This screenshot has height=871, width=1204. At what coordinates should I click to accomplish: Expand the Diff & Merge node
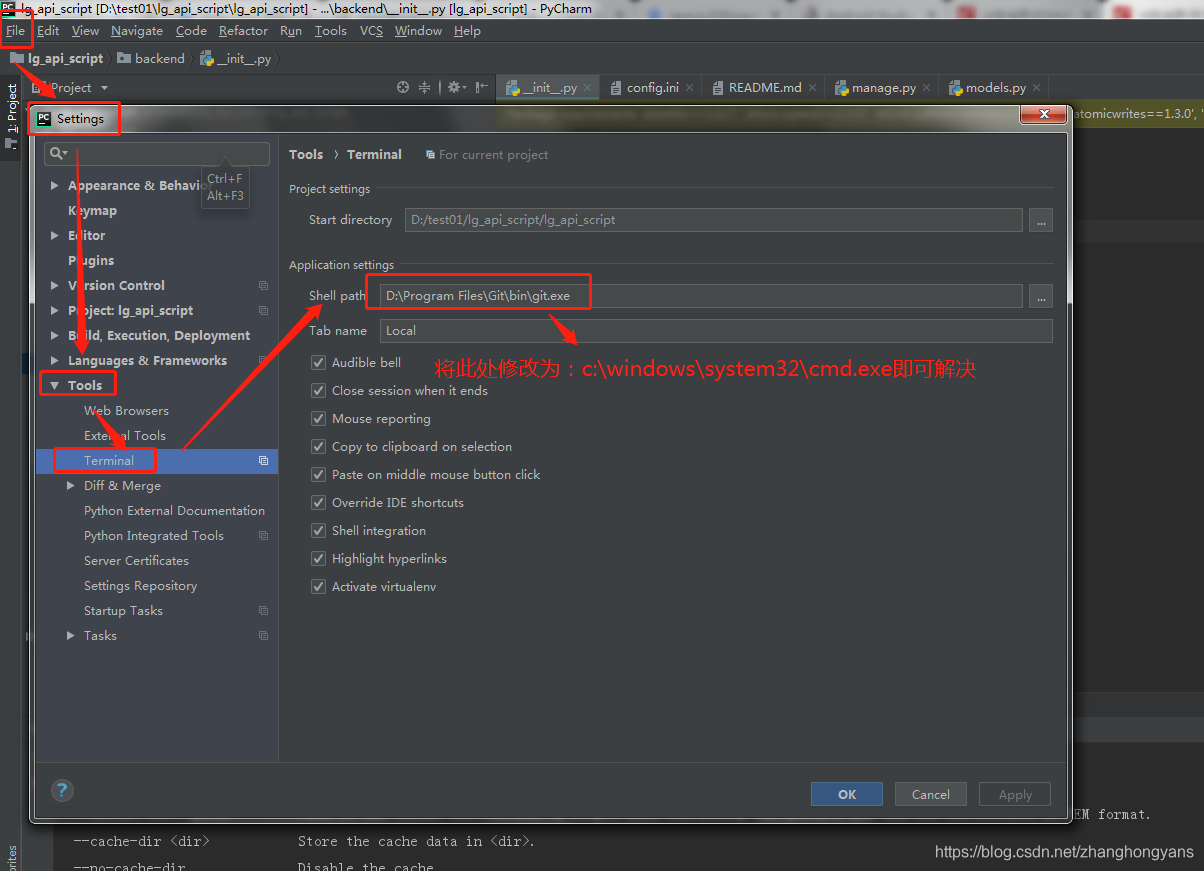click(x=71, y=486)
